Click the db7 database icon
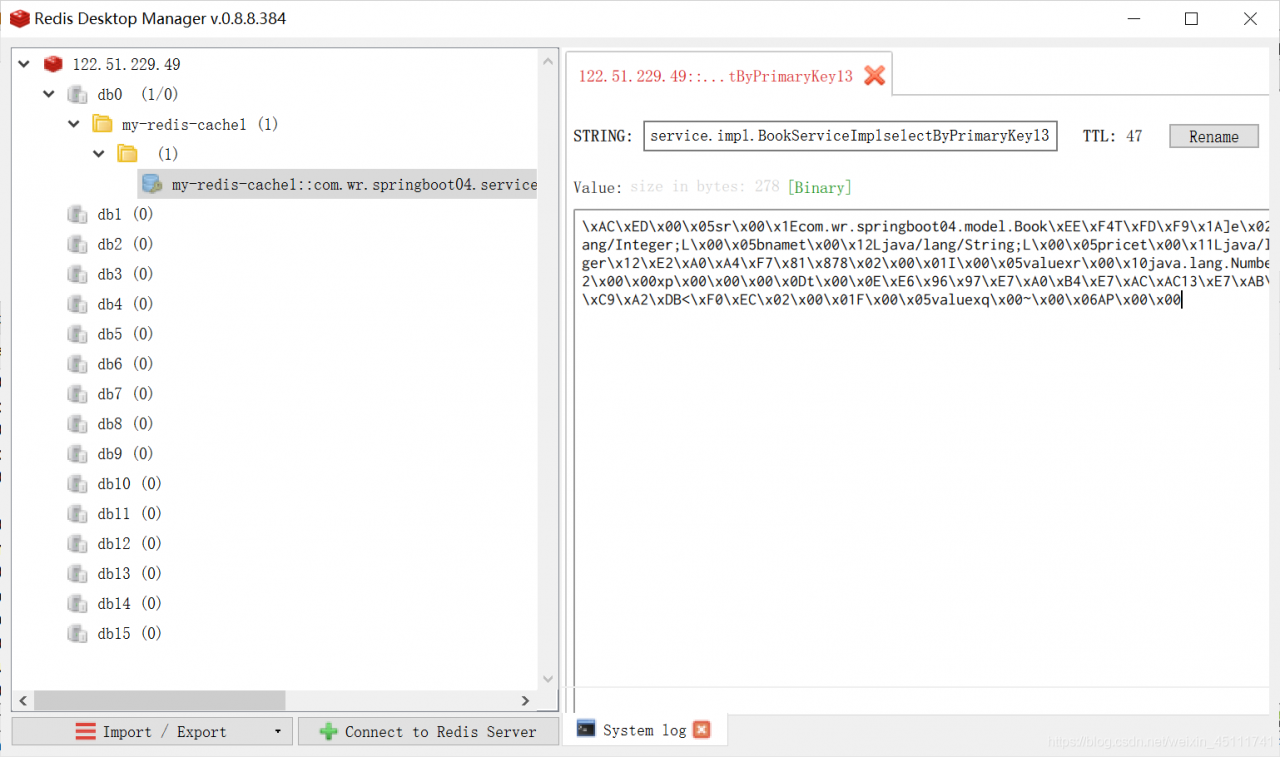1280x757 pixels. coord(78,394)
